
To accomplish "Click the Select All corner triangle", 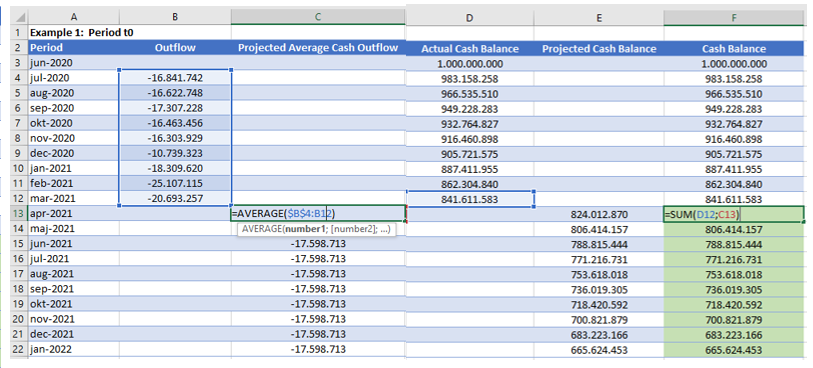I will coord(19,17).
